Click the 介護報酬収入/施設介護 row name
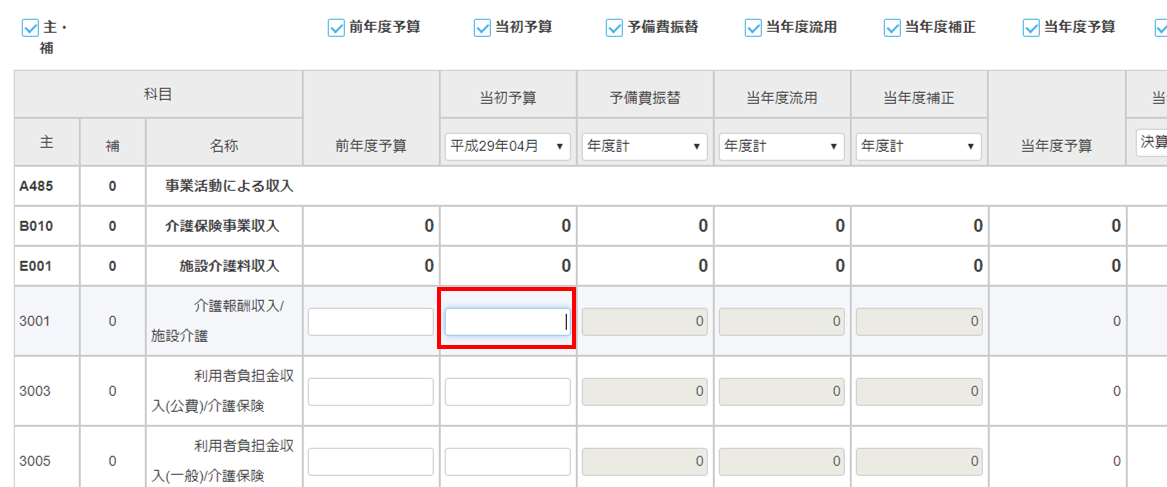 pos(224,321)
